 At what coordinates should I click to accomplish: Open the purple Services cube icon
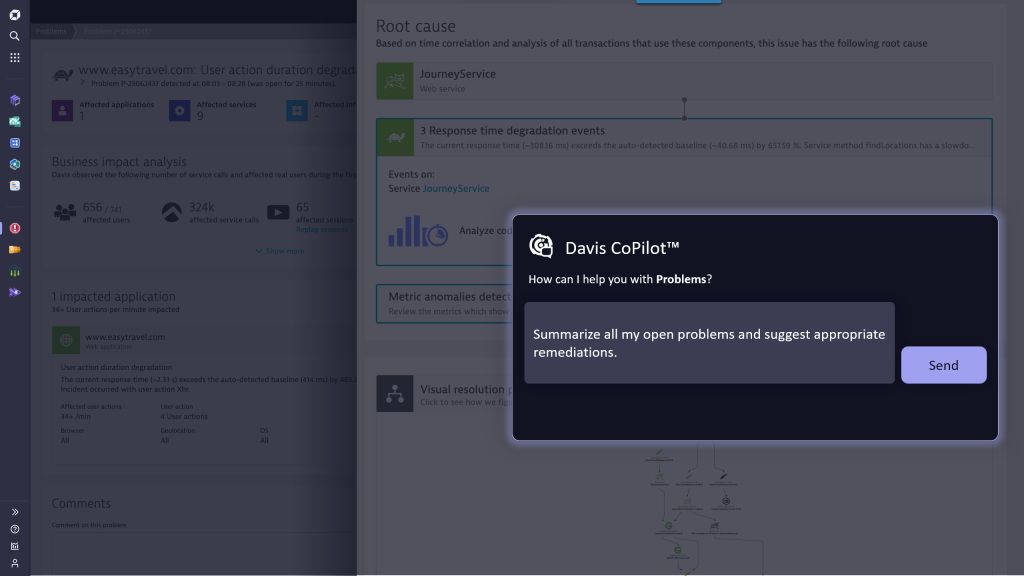tap(14, 100)
